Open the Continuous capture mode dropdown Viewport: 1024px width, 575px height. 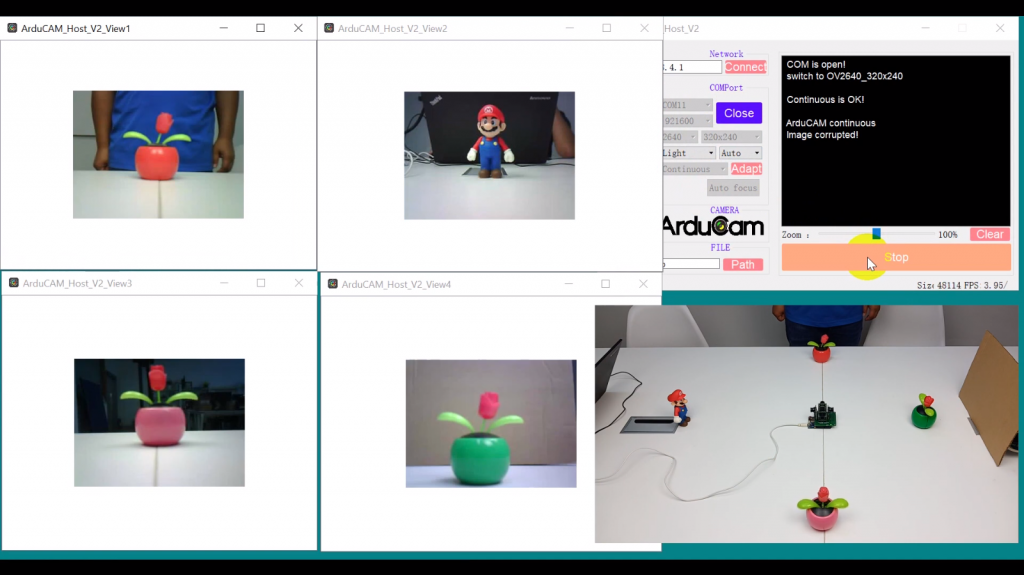point(695,169)
